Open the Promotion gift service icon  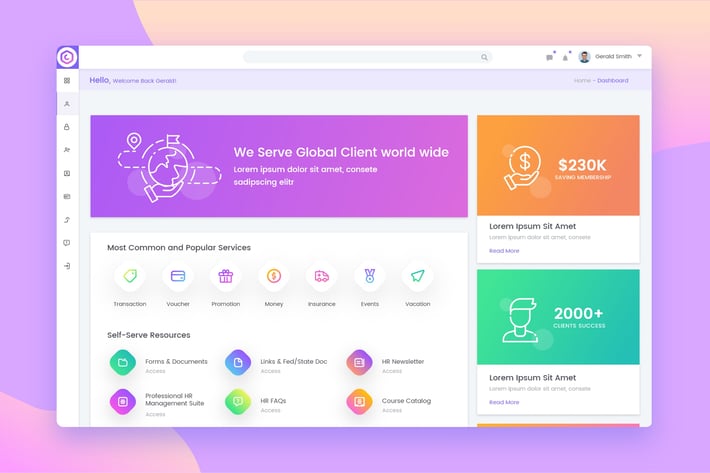pyautogui.click(x=225, y=276)
